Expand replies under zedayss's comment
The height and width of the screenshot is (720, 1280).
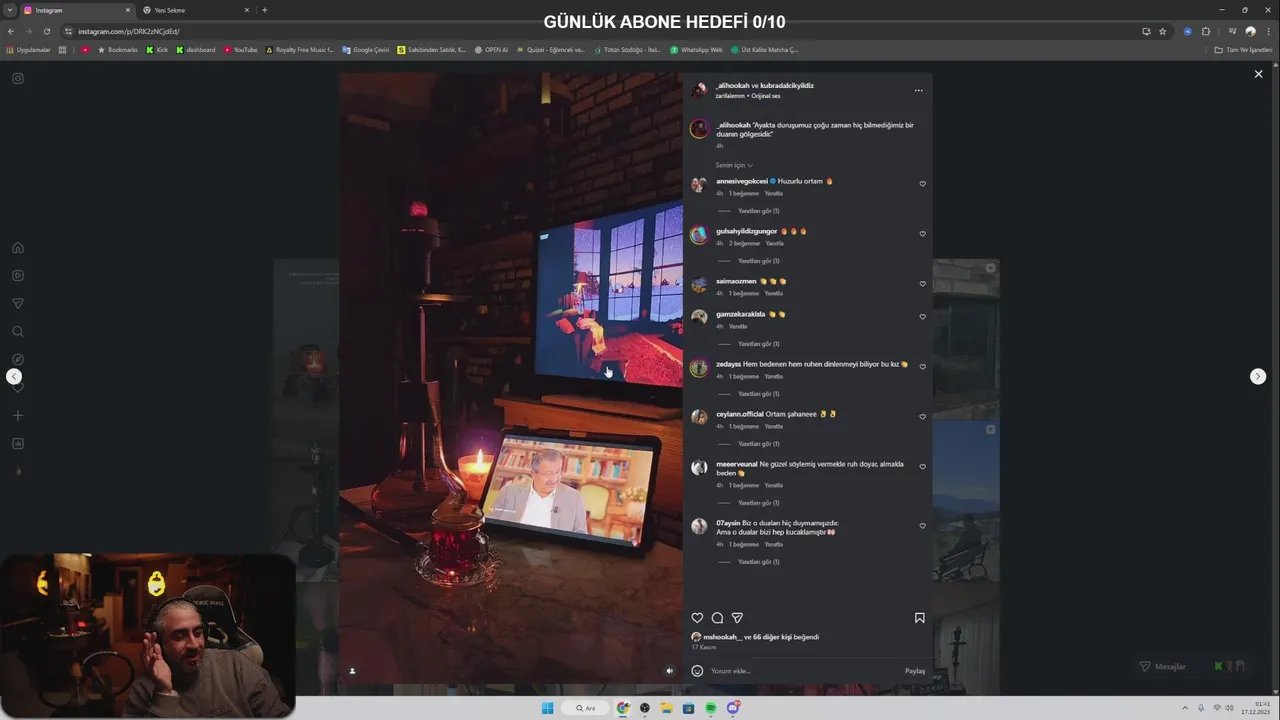tap(758, 394)
